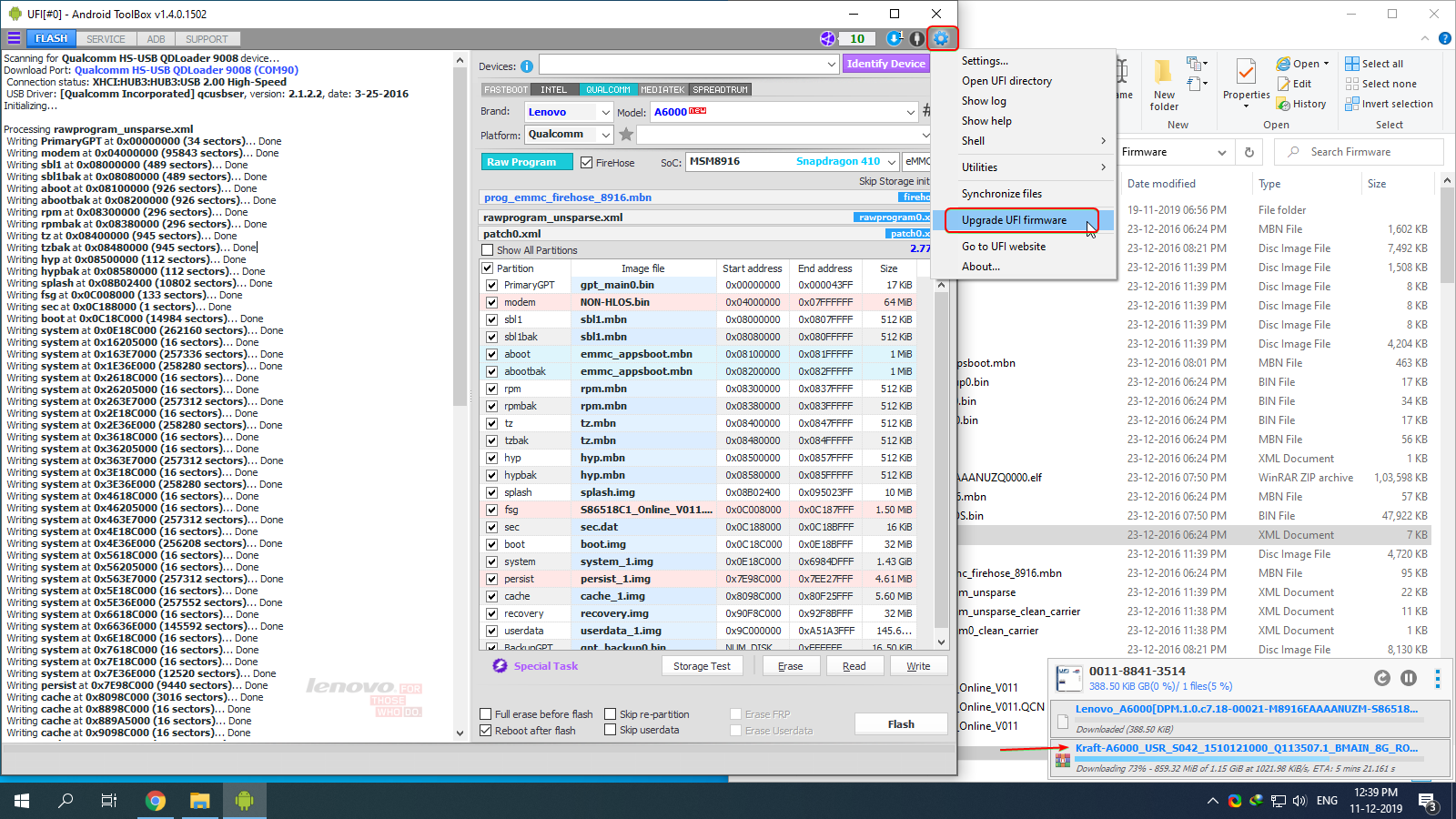Image resolution: width=1456 pixels, height=819 pixels.
Task: Click Select all in Explorer ribbon
Action: coord(1374,64)
